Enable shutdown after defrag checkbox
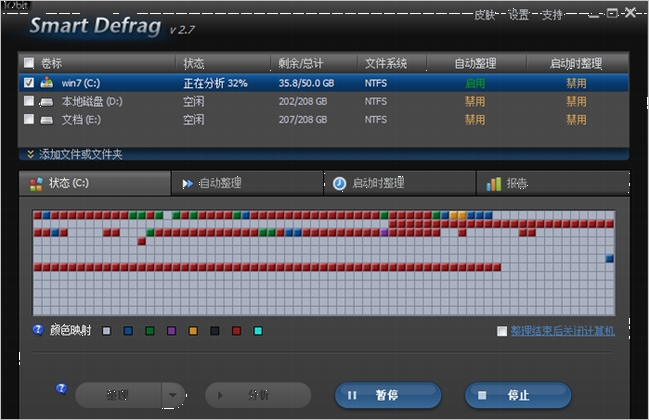 (x=502, y=331)
